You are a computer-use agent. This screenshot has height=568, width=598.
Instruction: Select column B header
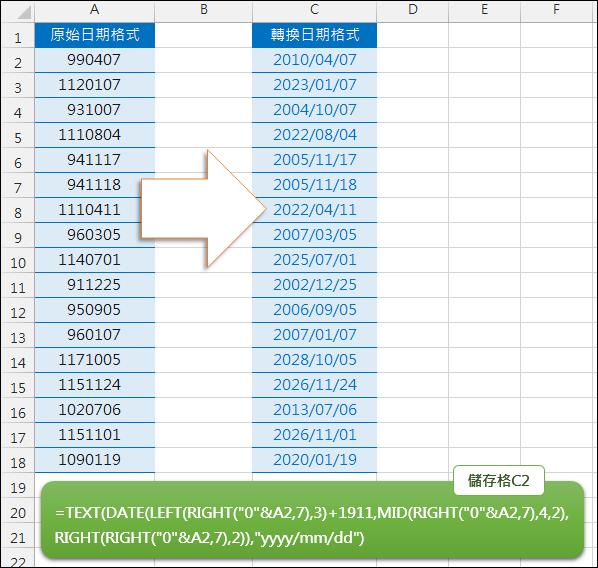point(204,10)
